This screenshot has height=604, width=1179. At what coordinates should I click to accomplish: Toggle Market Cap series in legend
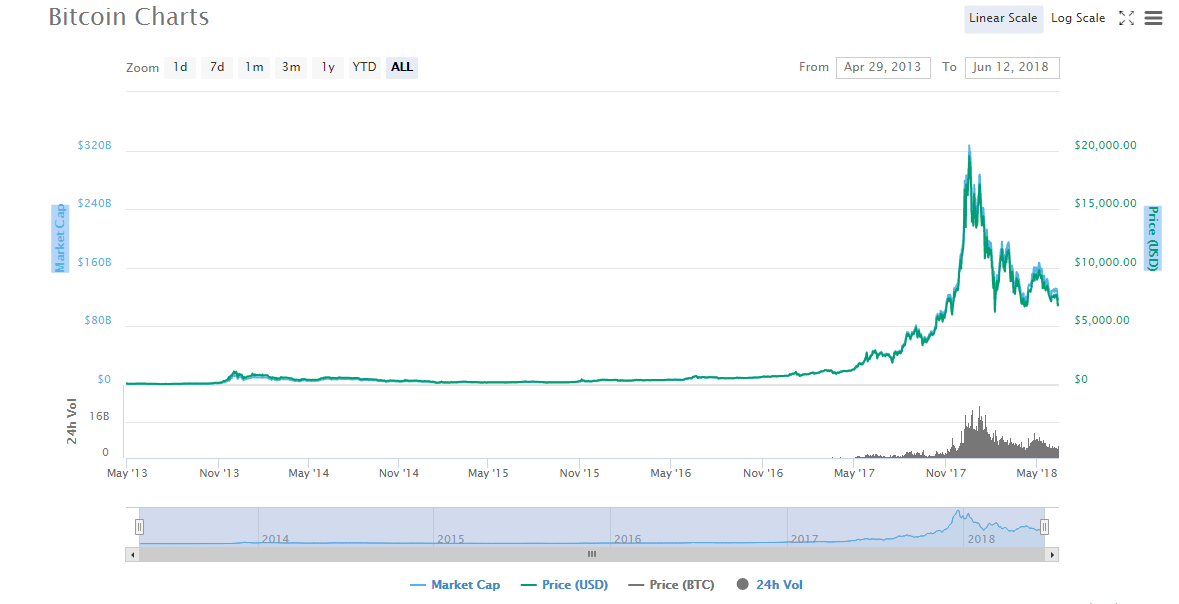pyautogui.click(x=455, y=584)
